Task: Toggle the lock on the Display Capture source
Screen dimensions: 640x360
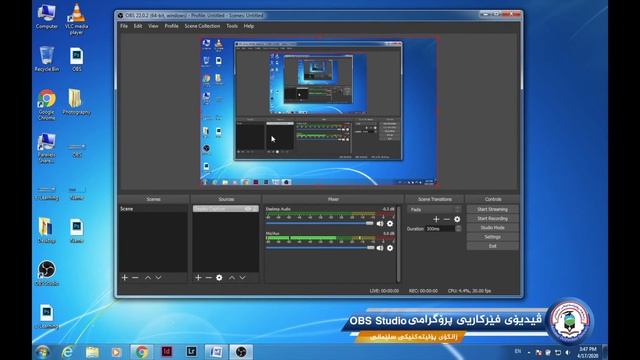Action: pos(255,209)
